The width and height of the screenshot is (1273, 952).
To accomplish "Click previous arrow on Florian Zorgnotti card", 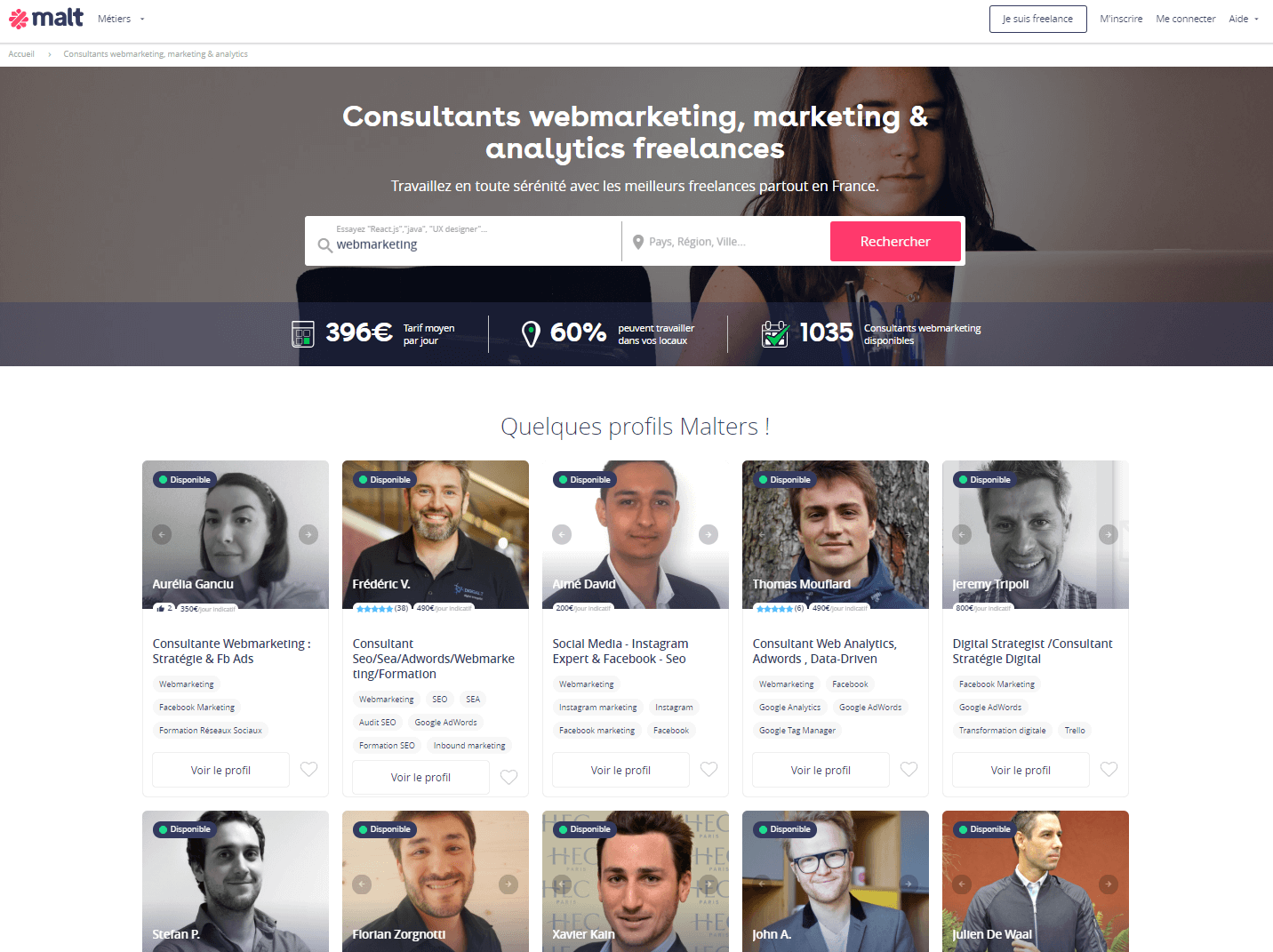I will point(362,884).
